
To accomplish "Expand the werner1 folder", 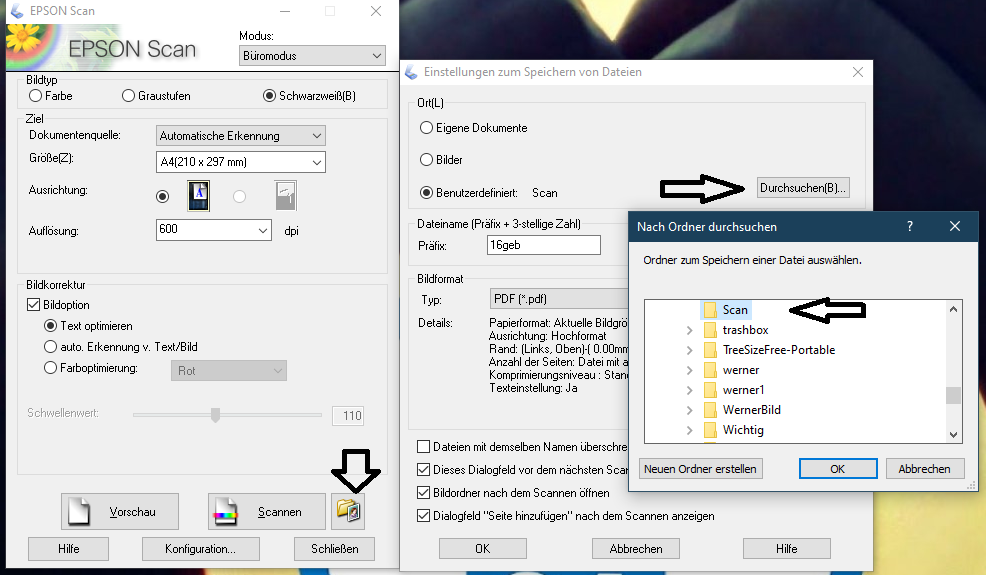I will click(690, 391).
